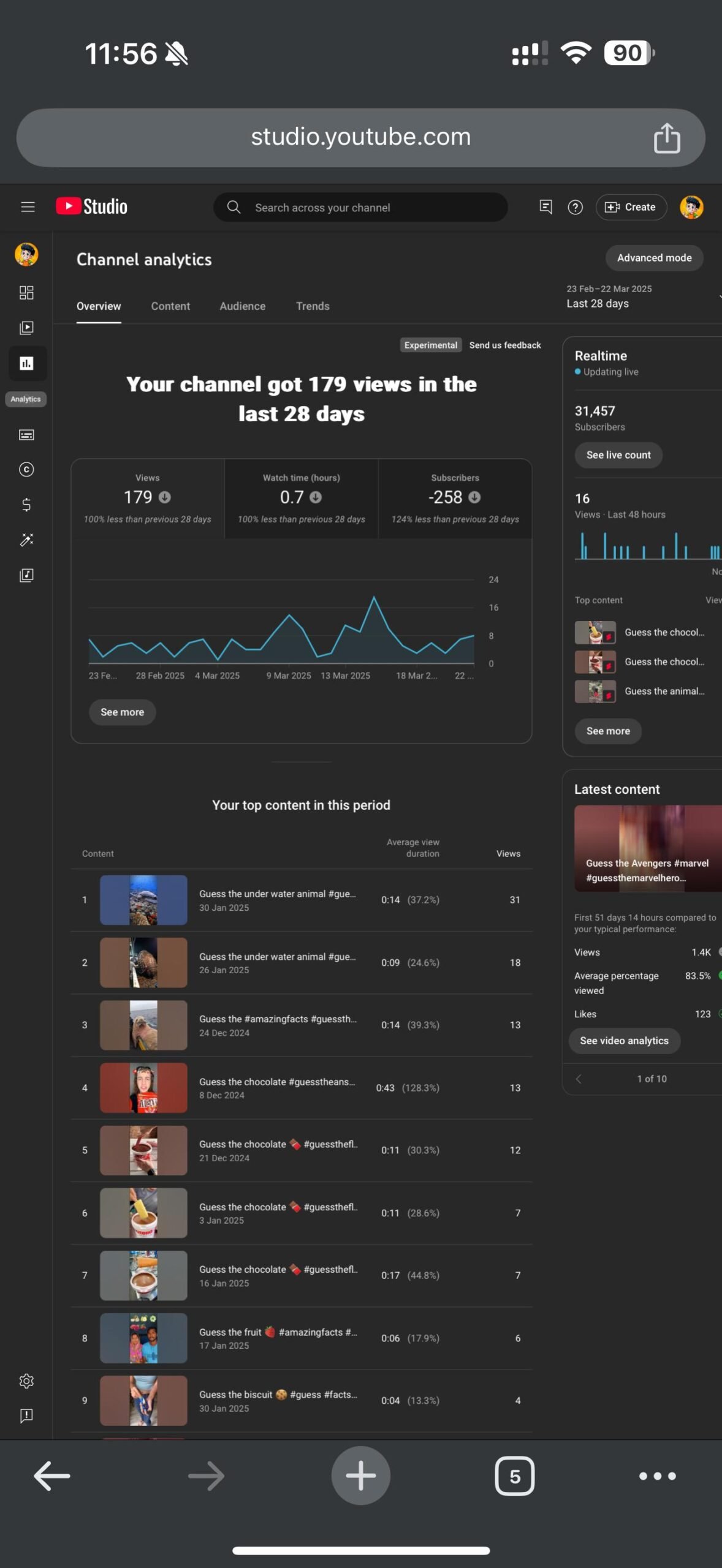Switch to the Trends tab
The height and width of the screenshot is (1568, 722).
(313, 306)
